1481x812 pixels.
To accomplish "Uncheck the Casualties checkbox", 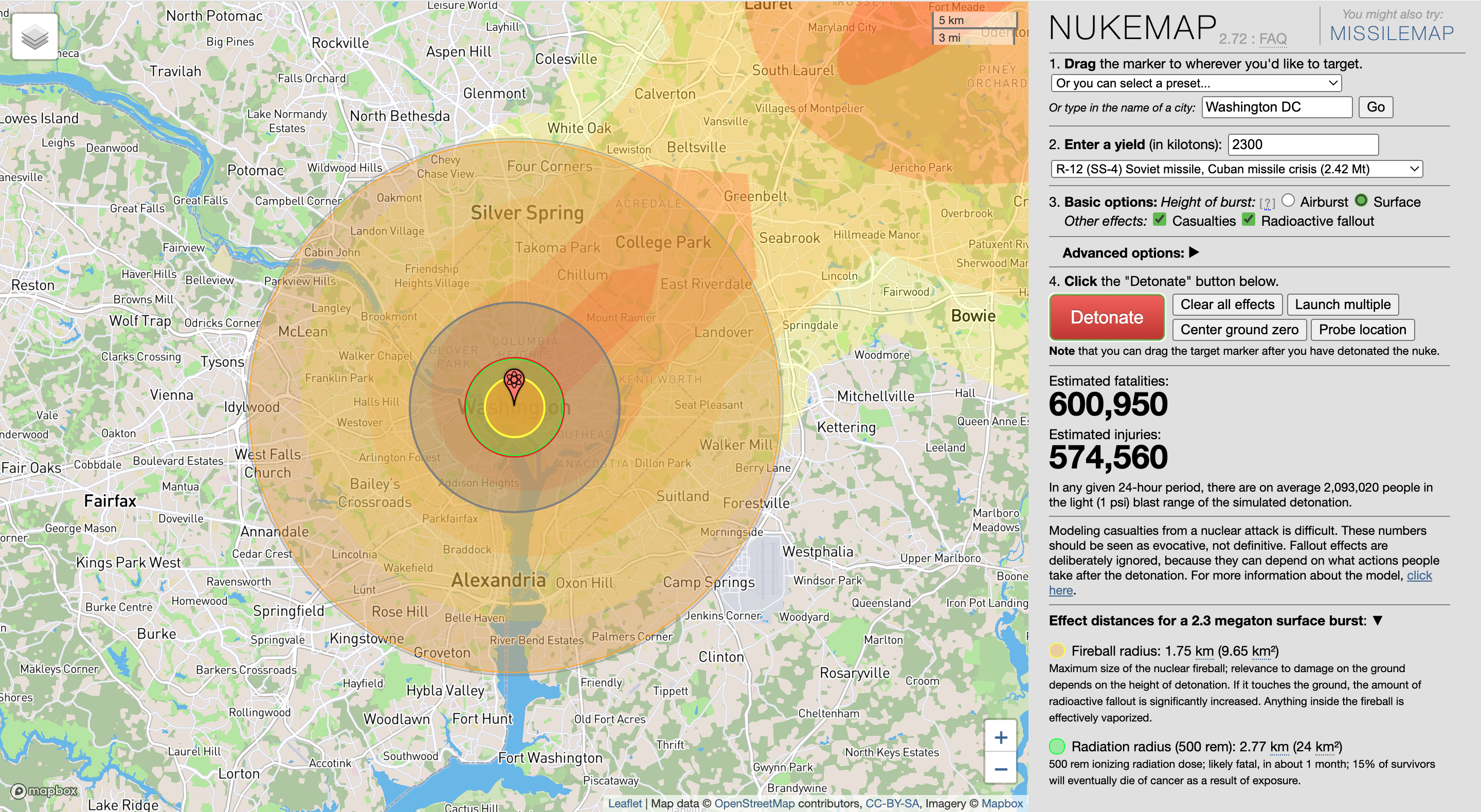I will tap(1160, 220).
